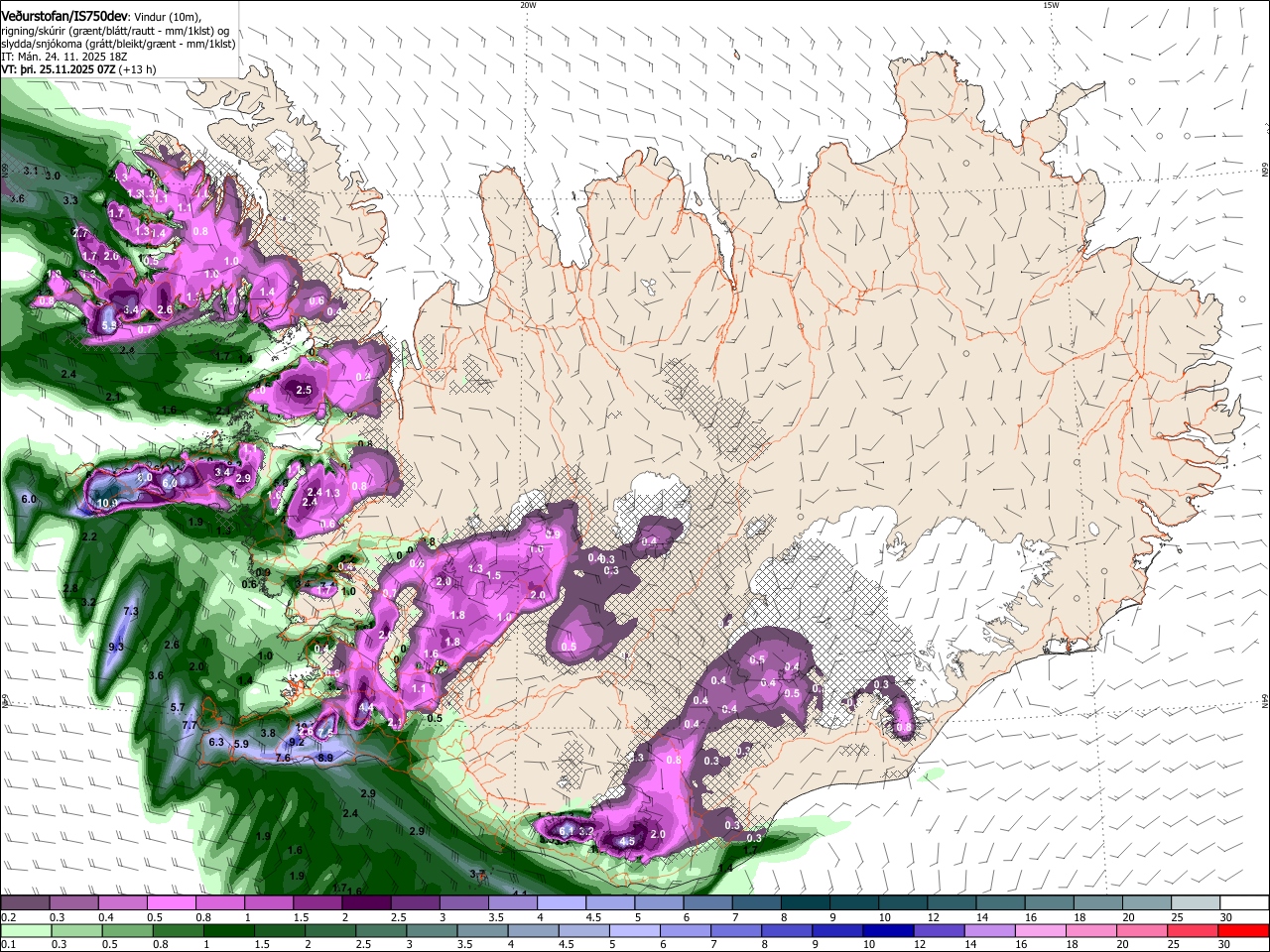The width and height of the screenshot is (1270, 952).
Task: Click the '7.6' precipitation value
Action: 283,758
